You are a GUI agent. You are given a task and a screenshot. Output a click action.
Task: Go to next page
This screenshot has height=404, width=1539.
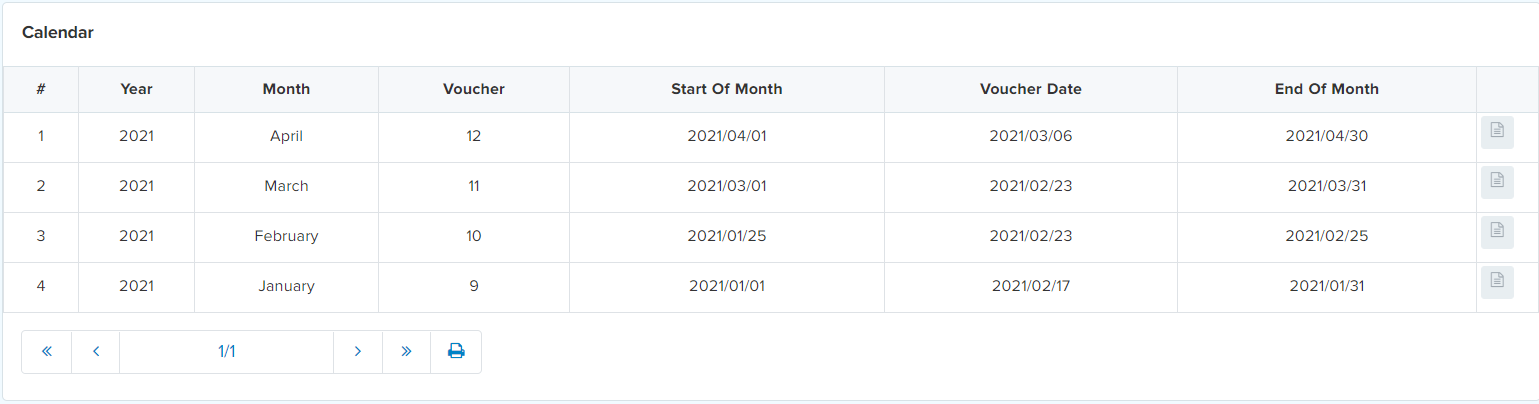(358, 352)
